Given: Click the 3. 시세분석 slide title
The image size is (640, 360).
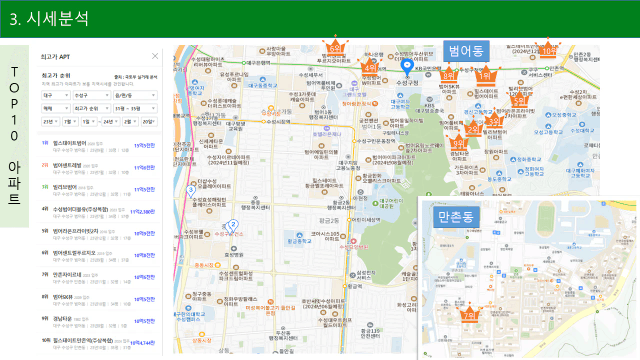Looking at the screenshot, I should click(x=49, y=19).
